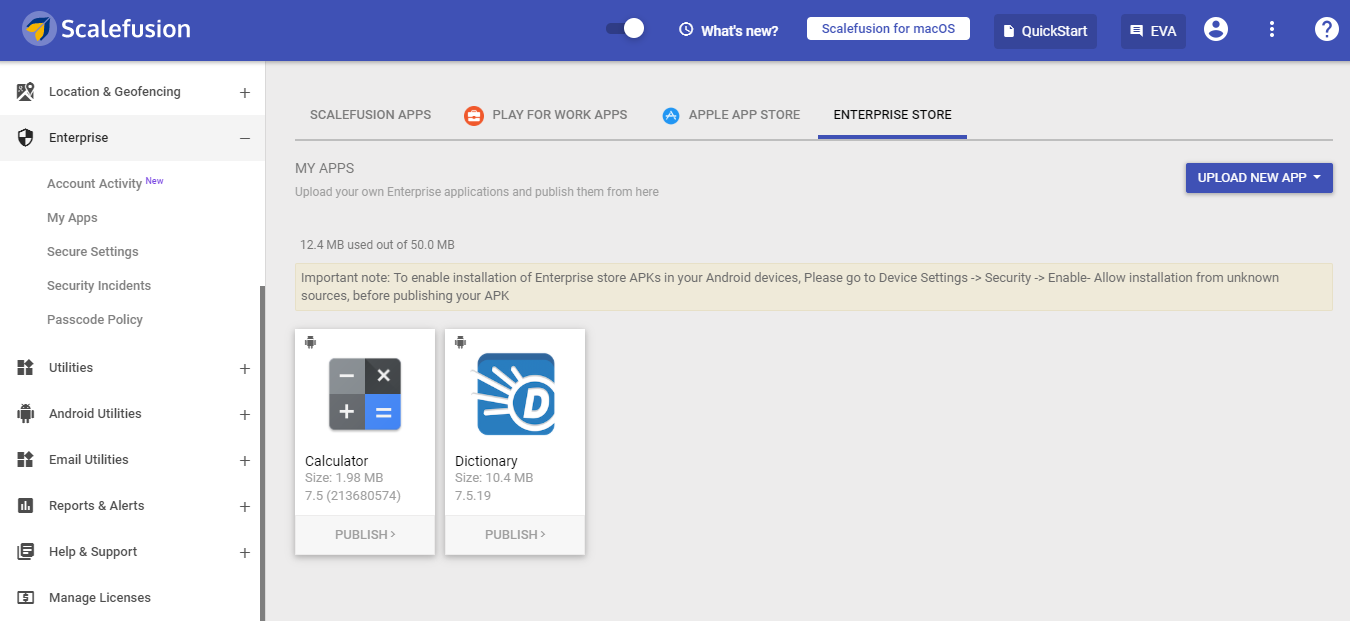1350x621 pixels.
Task: Click the Dictionary app name
Action: click(x=486, y=461)
